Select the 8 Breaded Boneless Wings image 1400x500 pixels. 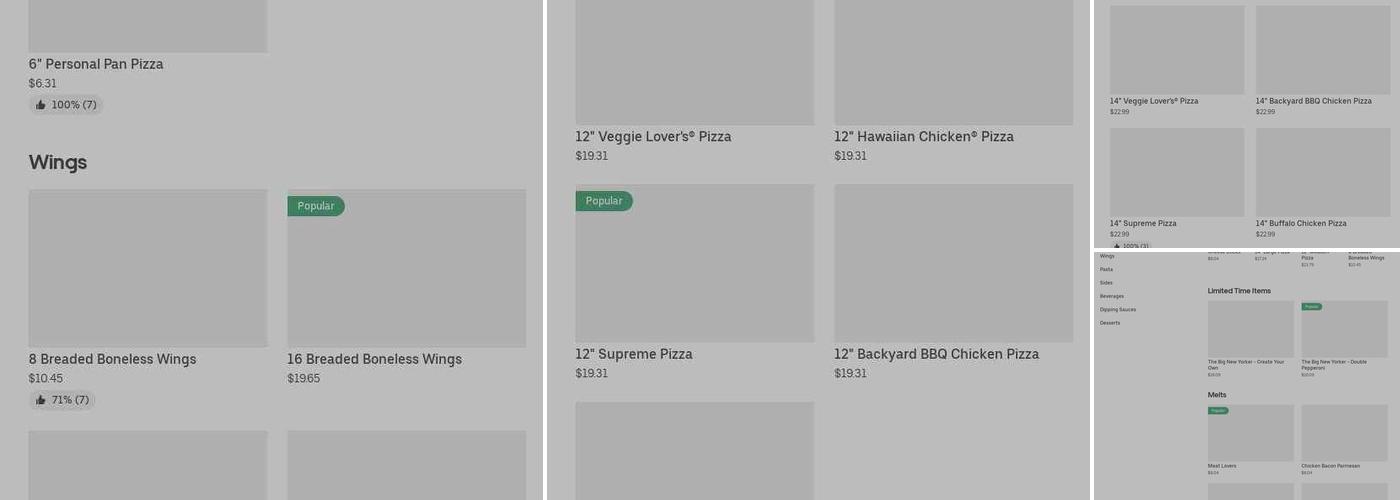148,268
